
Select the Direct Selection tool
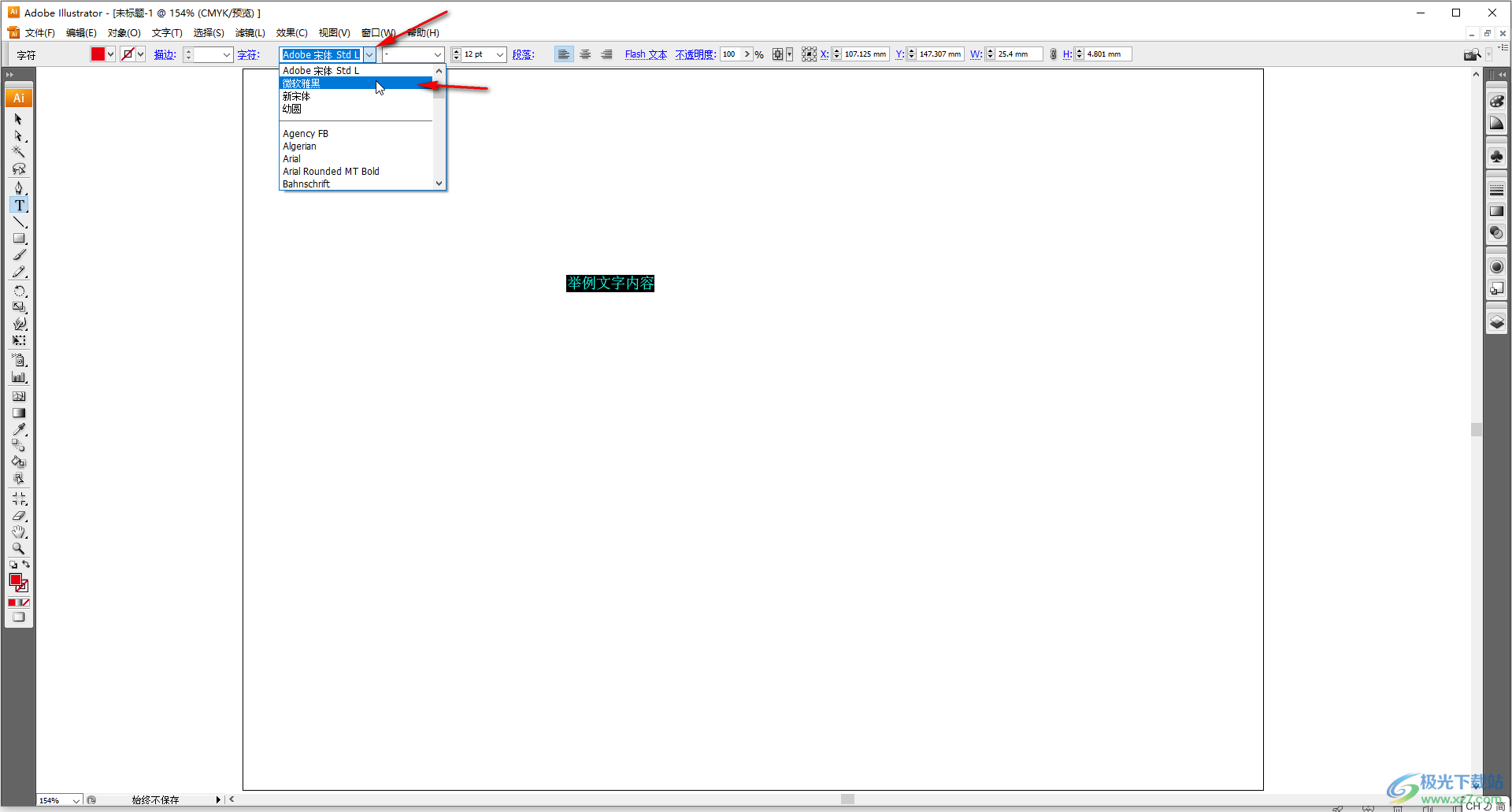[x=19, y=136]
